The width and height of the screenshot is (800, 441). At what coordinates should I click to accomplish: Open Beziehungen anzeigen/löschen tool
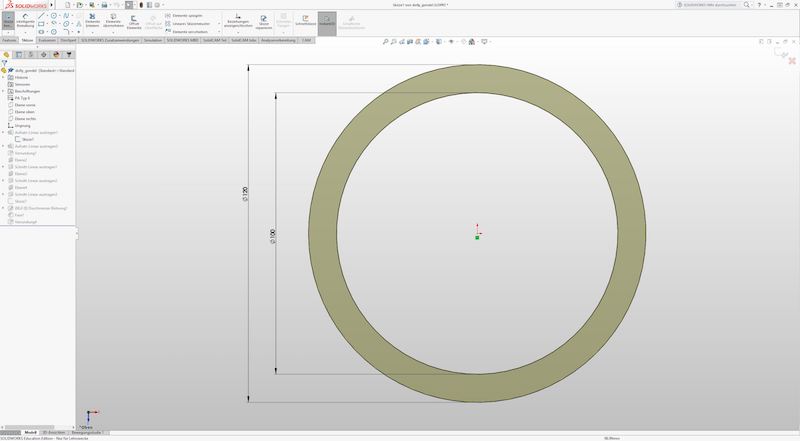coord(238,20)
